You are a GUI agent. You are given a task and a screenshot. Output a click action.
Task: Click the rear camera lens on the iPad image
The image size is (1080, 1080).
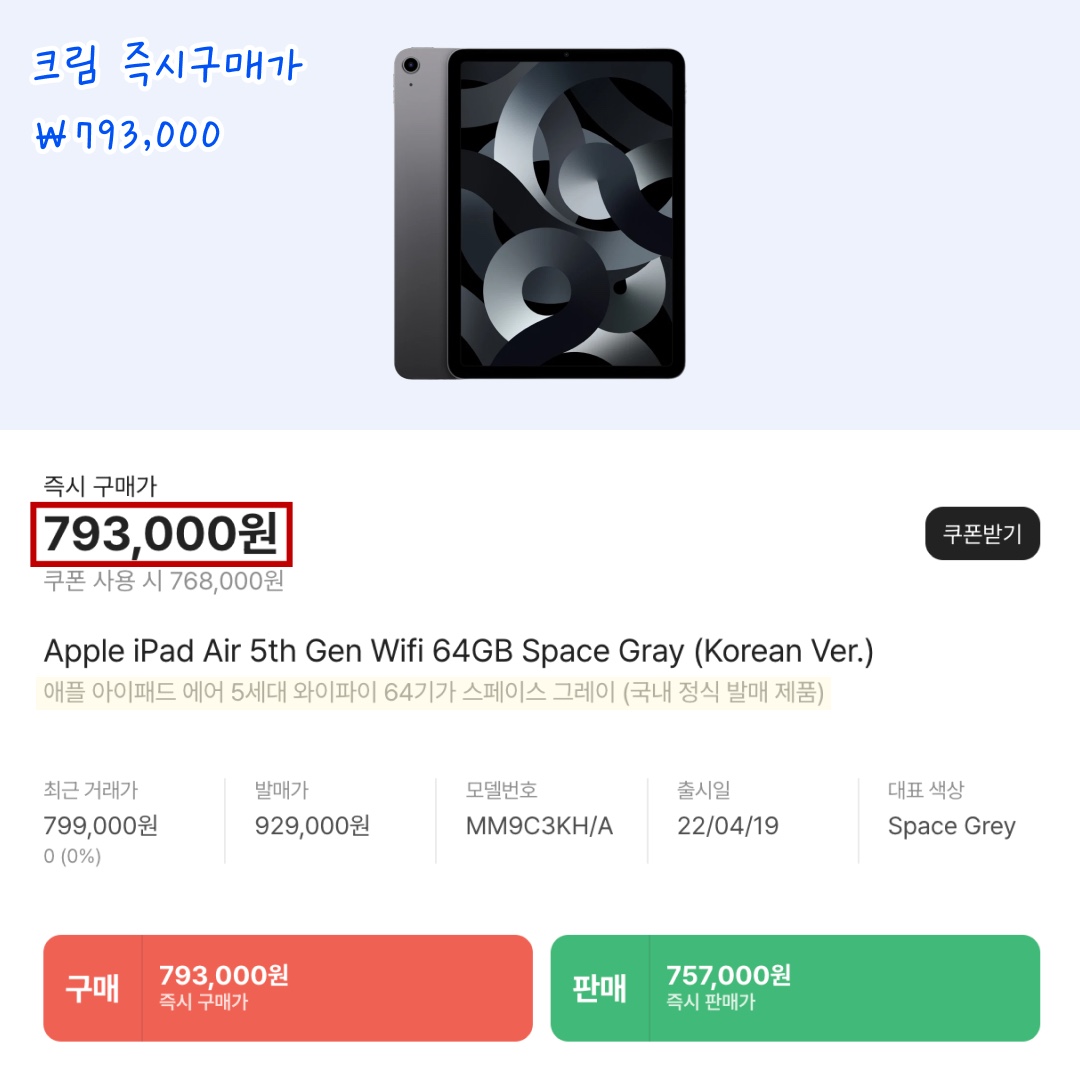coord(409,66)
